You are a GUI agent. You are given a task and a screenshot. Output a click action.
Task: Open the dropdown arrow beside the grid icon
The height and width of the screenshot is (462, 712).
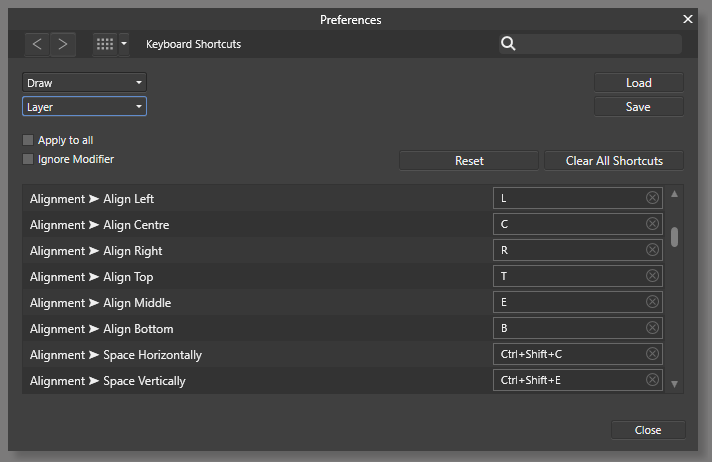[124, 44]
